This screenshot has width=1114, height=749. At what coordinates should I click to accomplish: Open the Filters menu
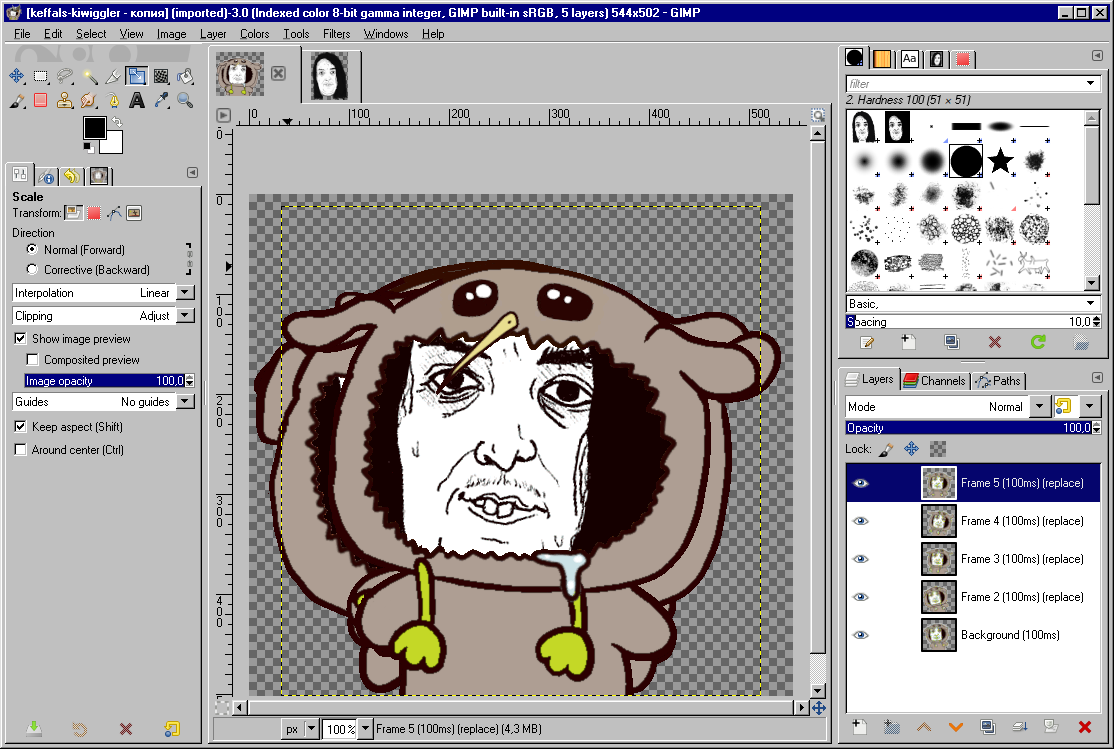[336, 33]
